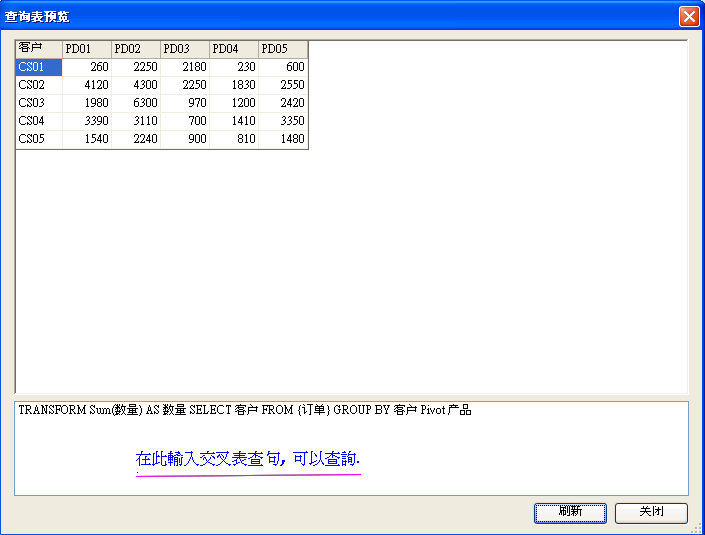Select cell with value 6300
The width and height of the screenshot is (705, 535).
[135, 103]
